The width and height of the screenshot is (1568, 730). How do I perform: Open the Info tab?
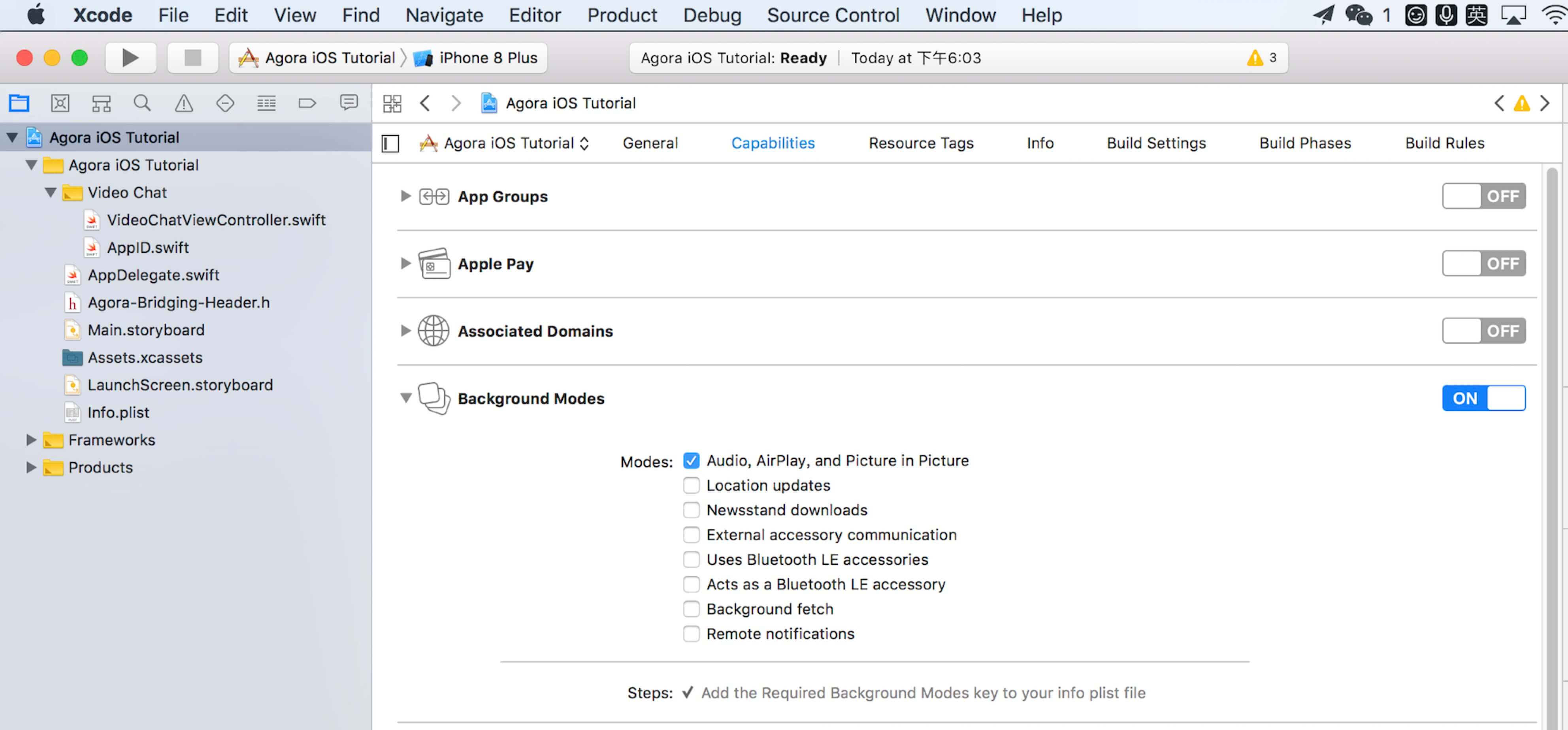[1040, 143]
